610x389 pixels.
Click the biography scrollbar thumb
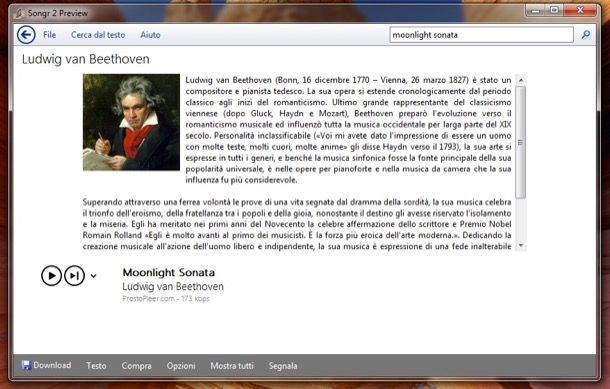(521, 142)
